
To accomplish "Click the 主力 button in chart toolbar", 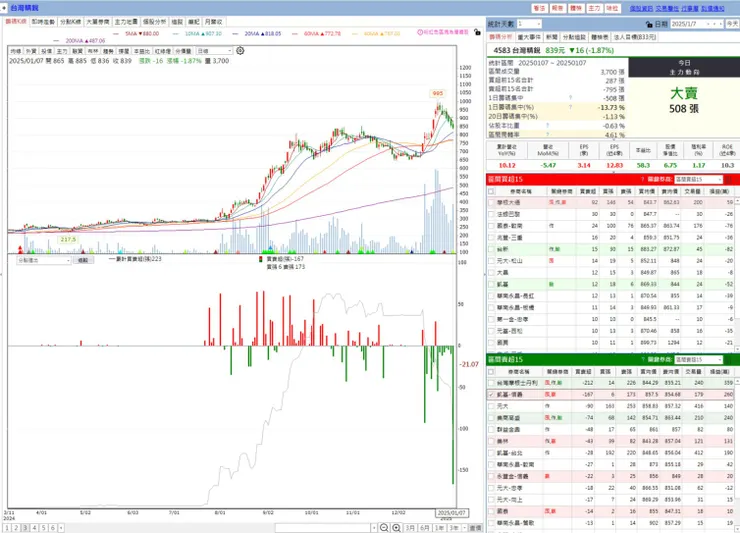I will [62, 51].
